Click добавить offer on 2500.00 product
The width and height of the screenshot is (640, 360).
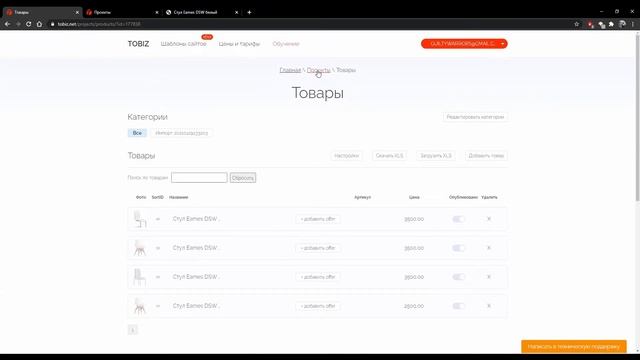318,306
